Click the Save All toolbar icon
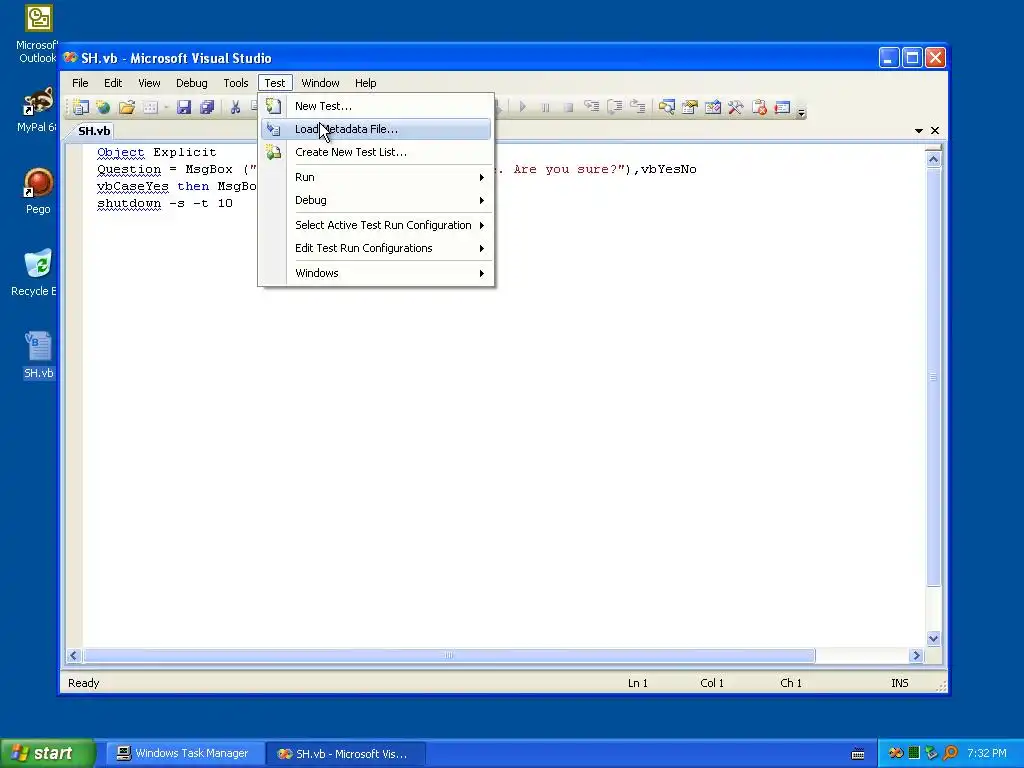Screen dimensions: 1024x768 tap(207, 107)
